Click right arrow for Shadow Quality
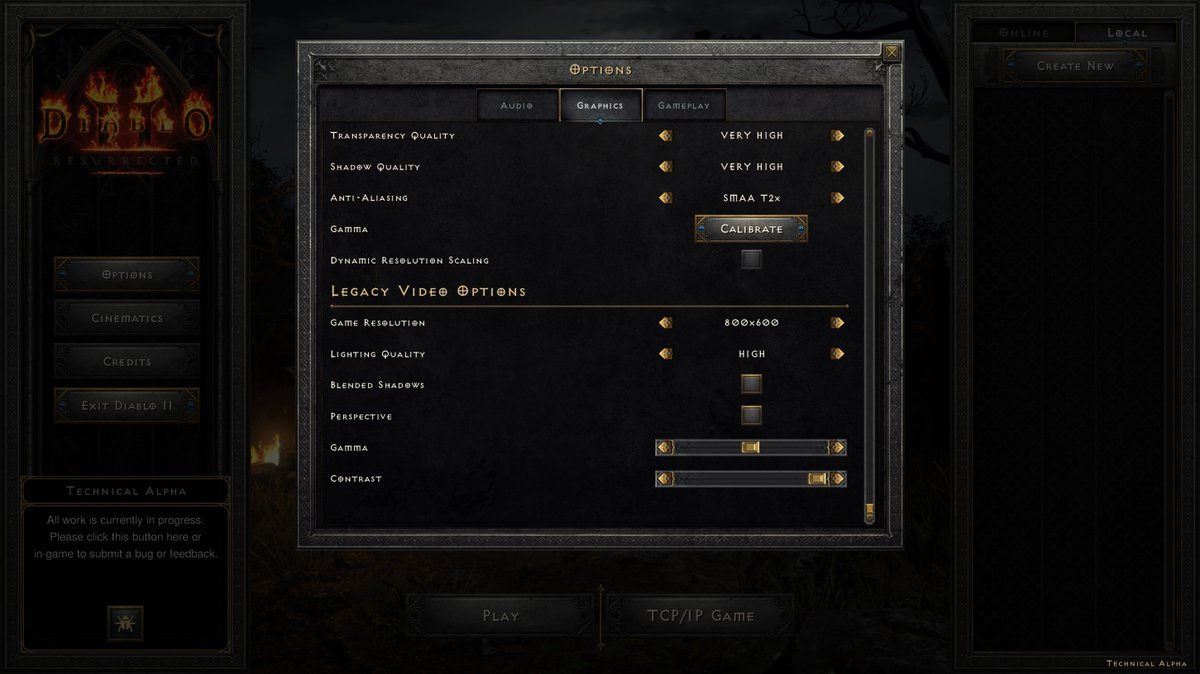This screenshot has width=1200, height=674. 837,167
